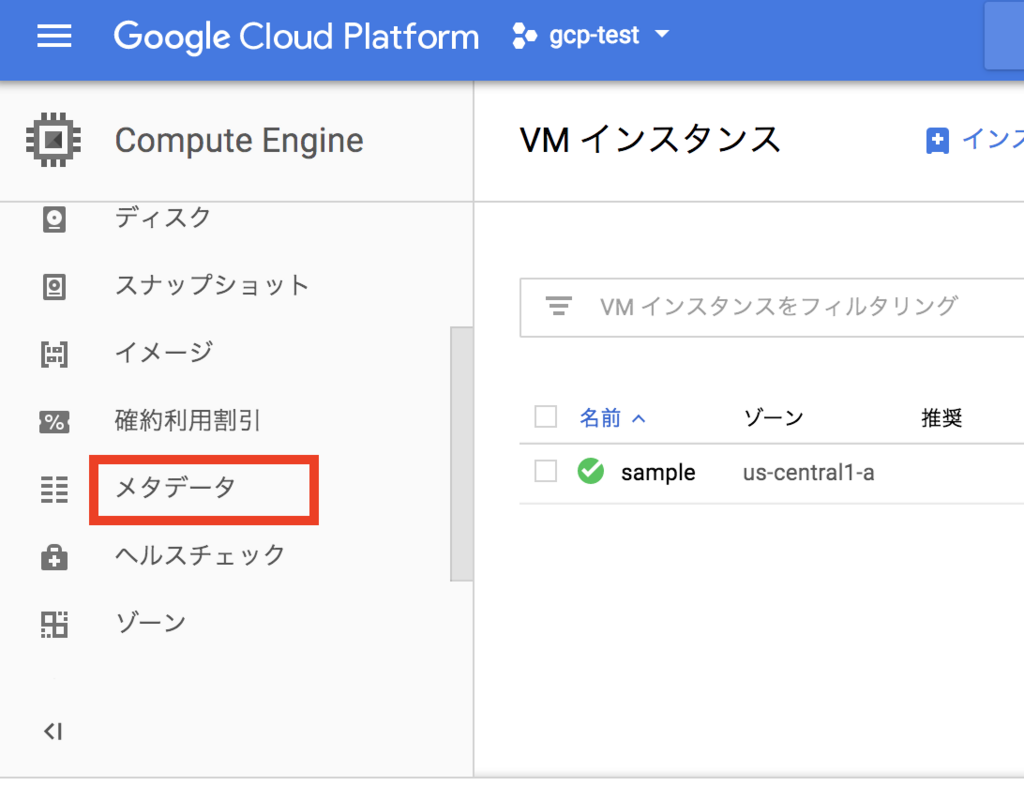Click the disk icon beside ディスク
1024x786 pixels.
click(x=54, y=219)
